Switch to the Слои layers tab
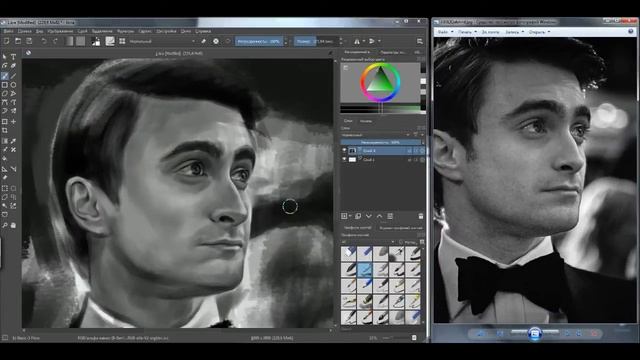The image size is (640, 360). 348,121
